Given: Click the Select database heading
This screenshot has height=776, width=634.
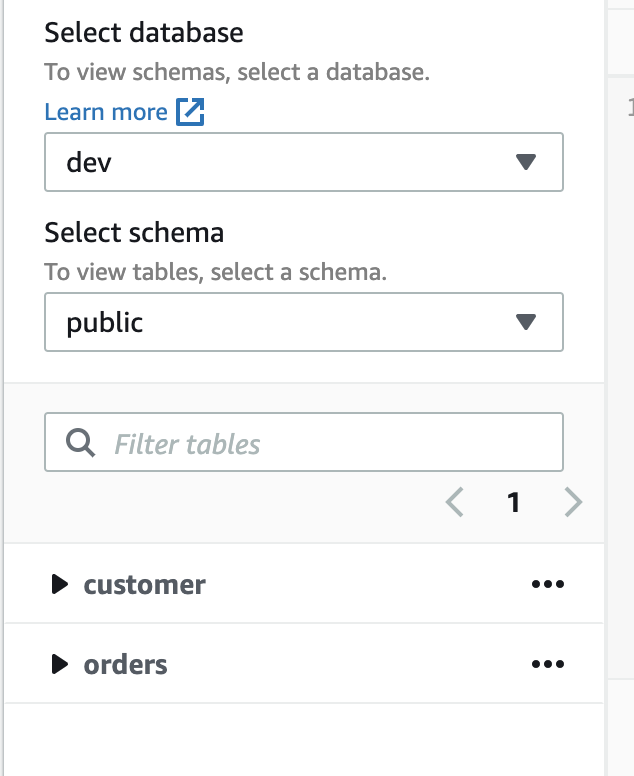Looking at the screenshot, I should click(x=144, y=32).
